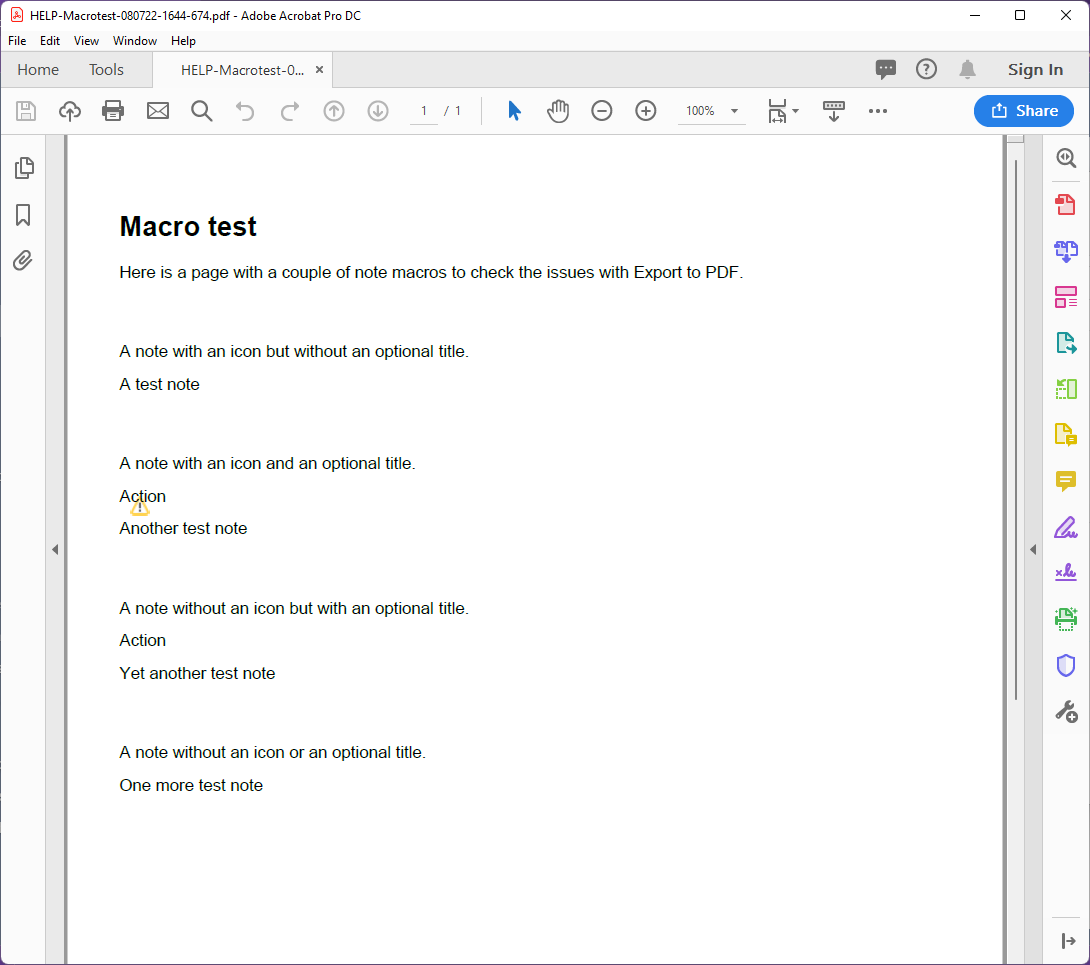Click the 'One more test note' text
The width and height of the screenshot is (1090, 965).
190,786
